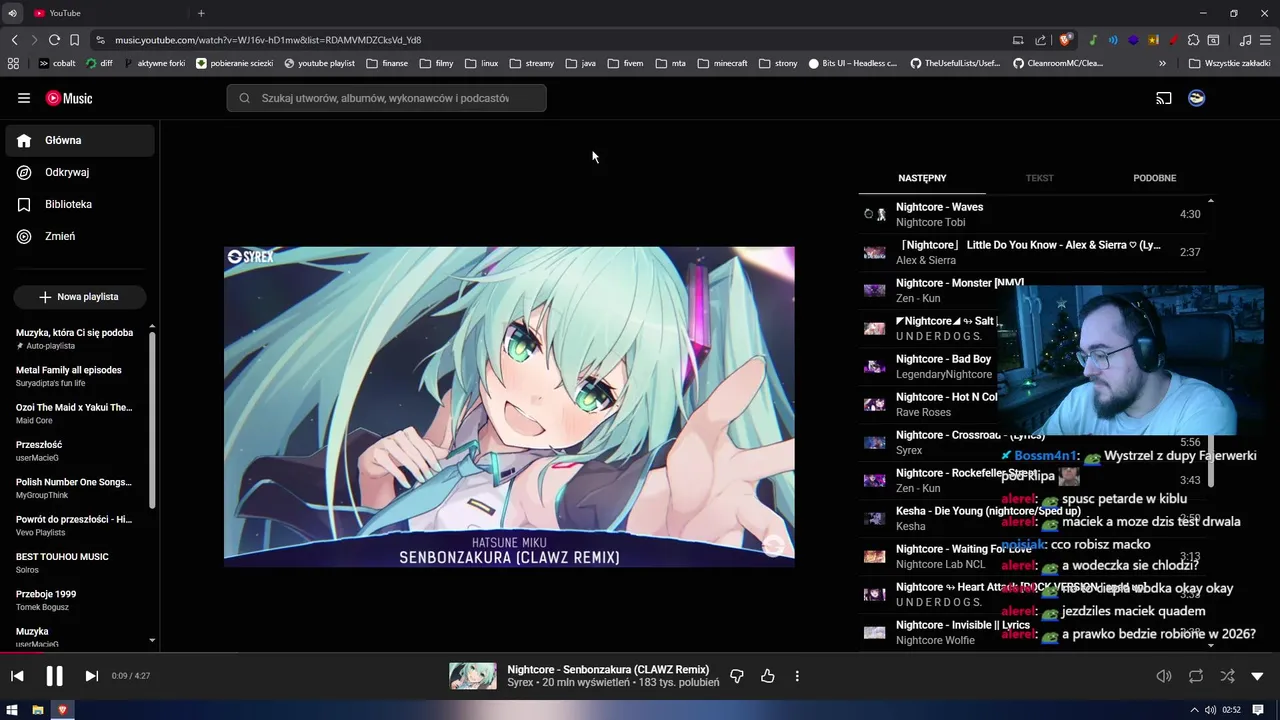Click the Brave taskbar icon

(63, 710)
